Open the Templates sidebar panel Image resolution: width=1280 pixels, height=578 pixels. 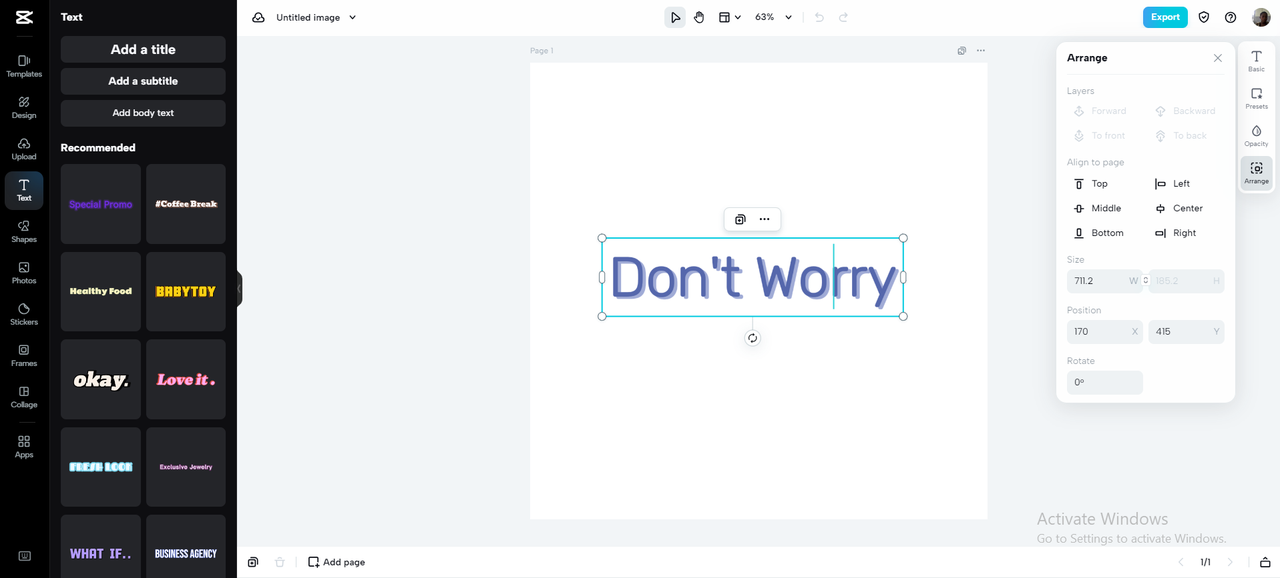coord(24,66)
